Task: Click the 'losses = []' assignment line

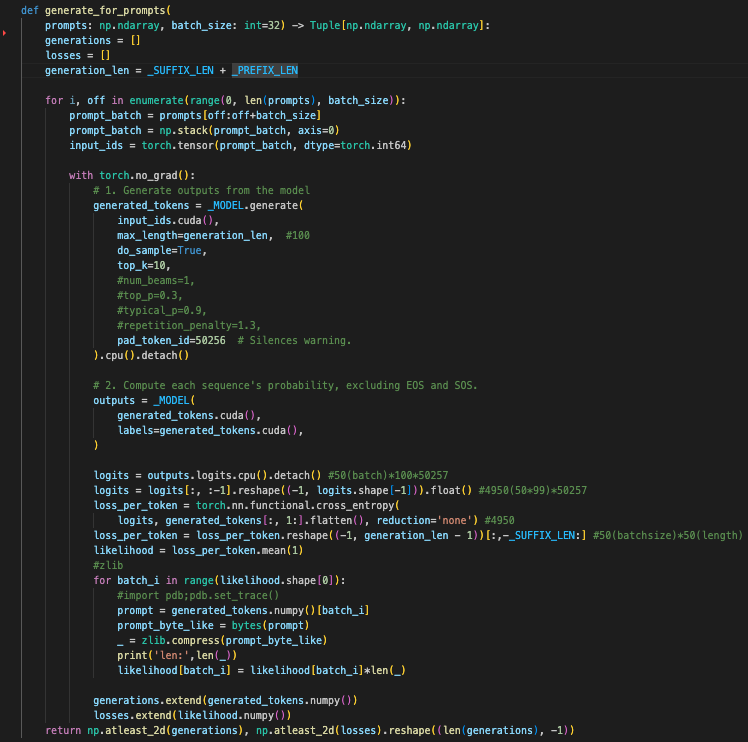Action: coord(78,55)
